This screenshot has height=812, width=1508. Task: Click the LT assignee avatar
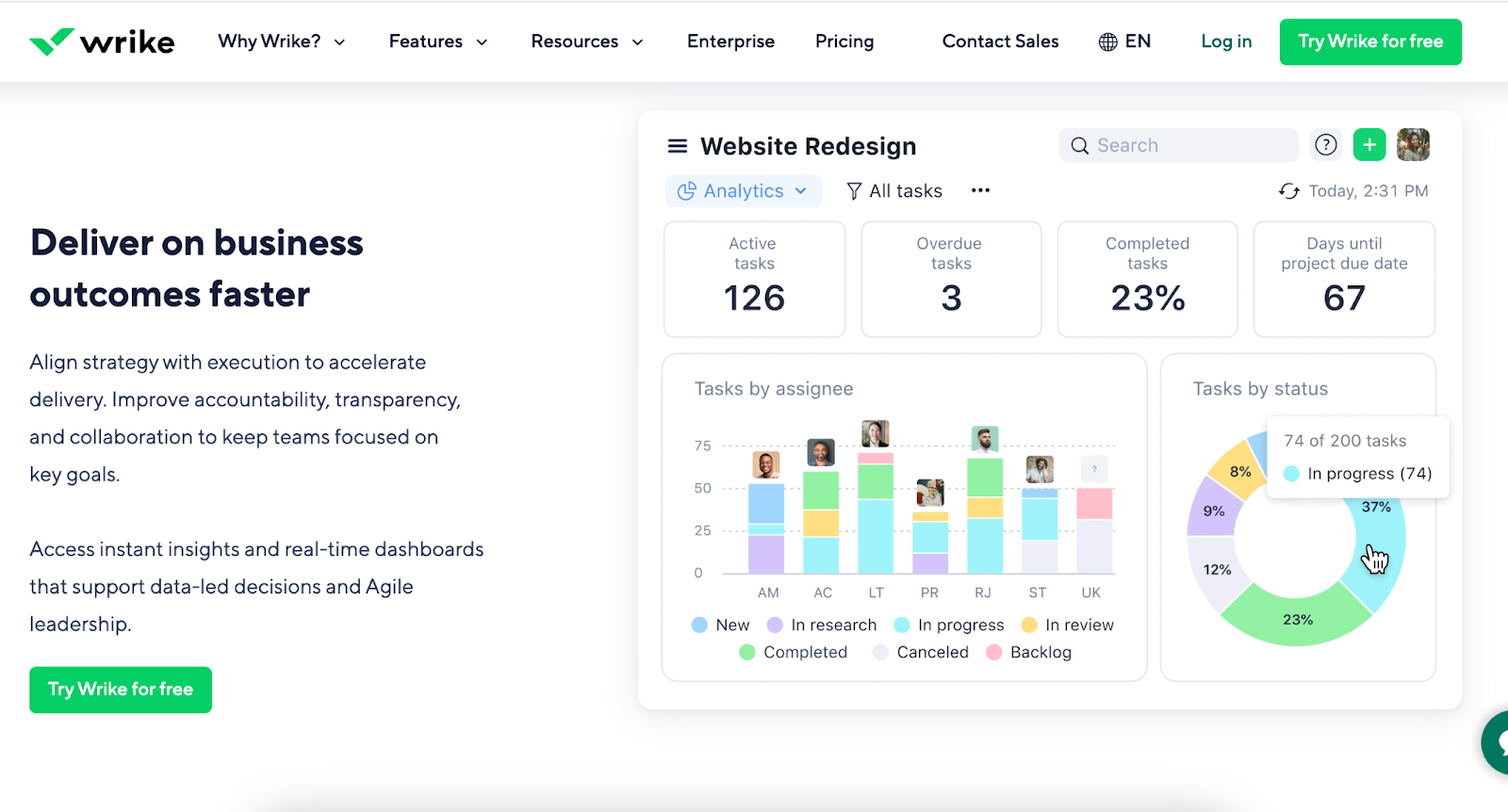876,433
